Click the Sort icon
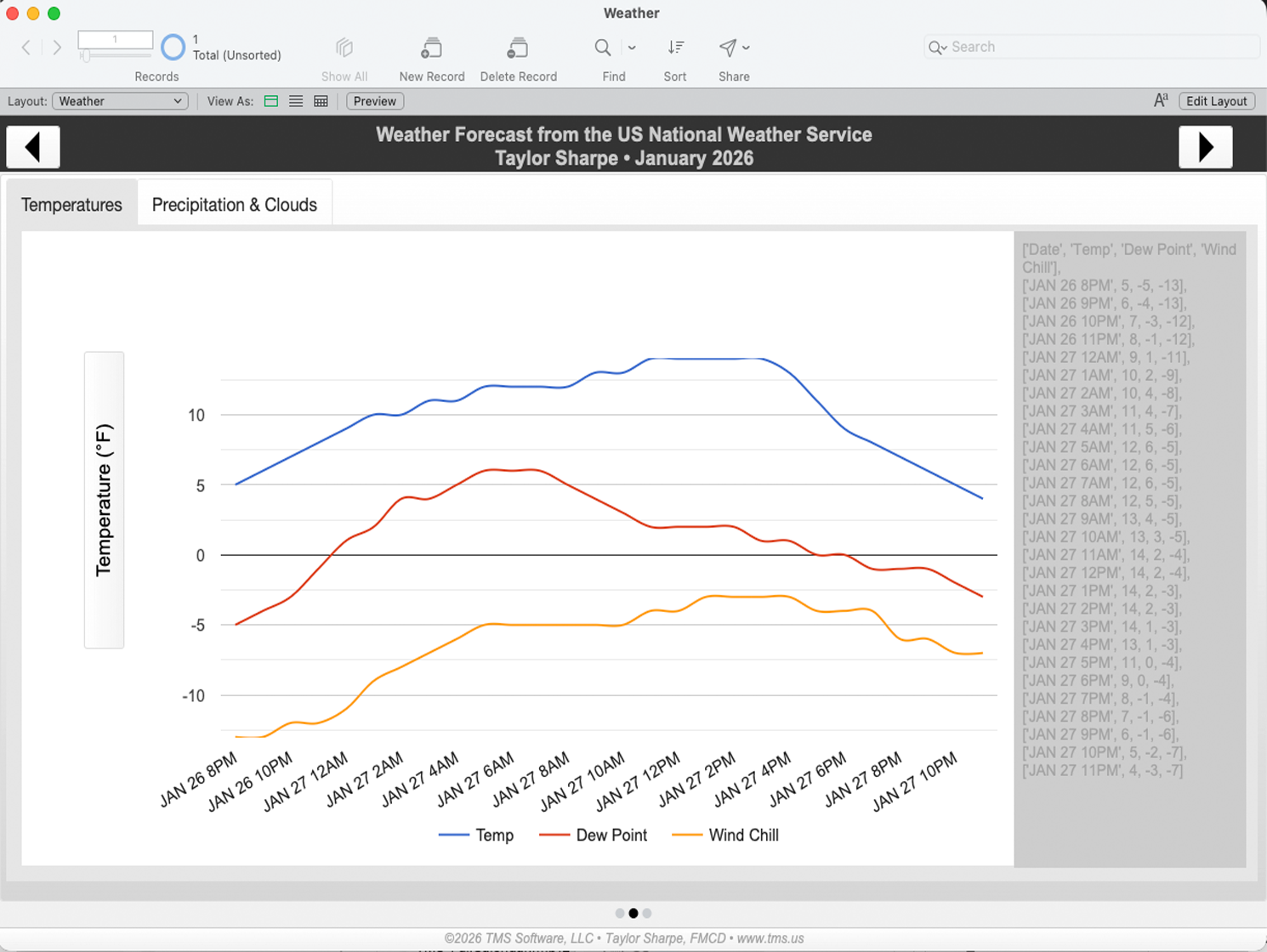The height and width of the screenshot is (952, 1267). point(675,48)
